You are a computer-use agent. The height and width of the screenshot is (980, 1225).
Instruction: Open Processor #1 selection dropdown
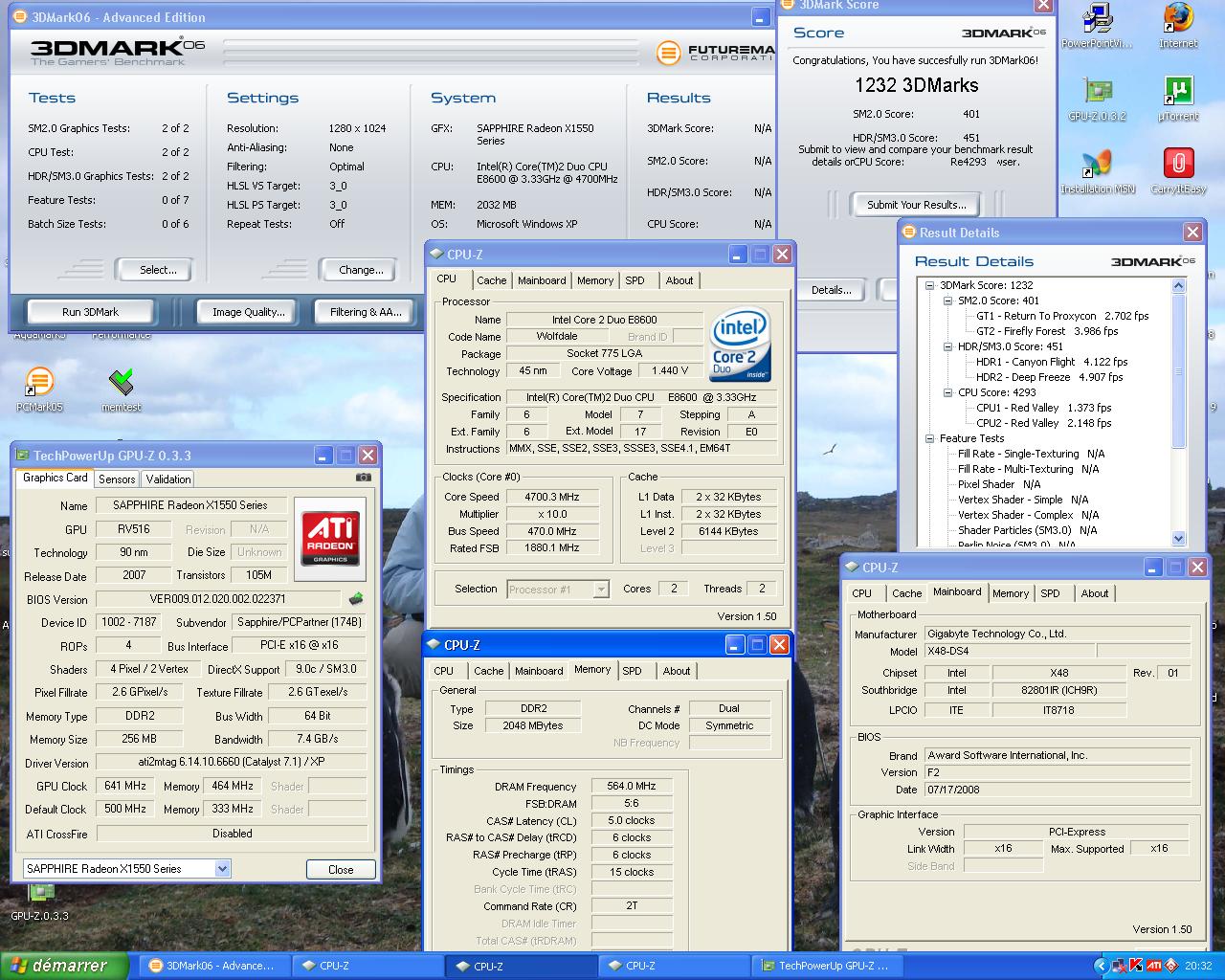pos(601,590)
